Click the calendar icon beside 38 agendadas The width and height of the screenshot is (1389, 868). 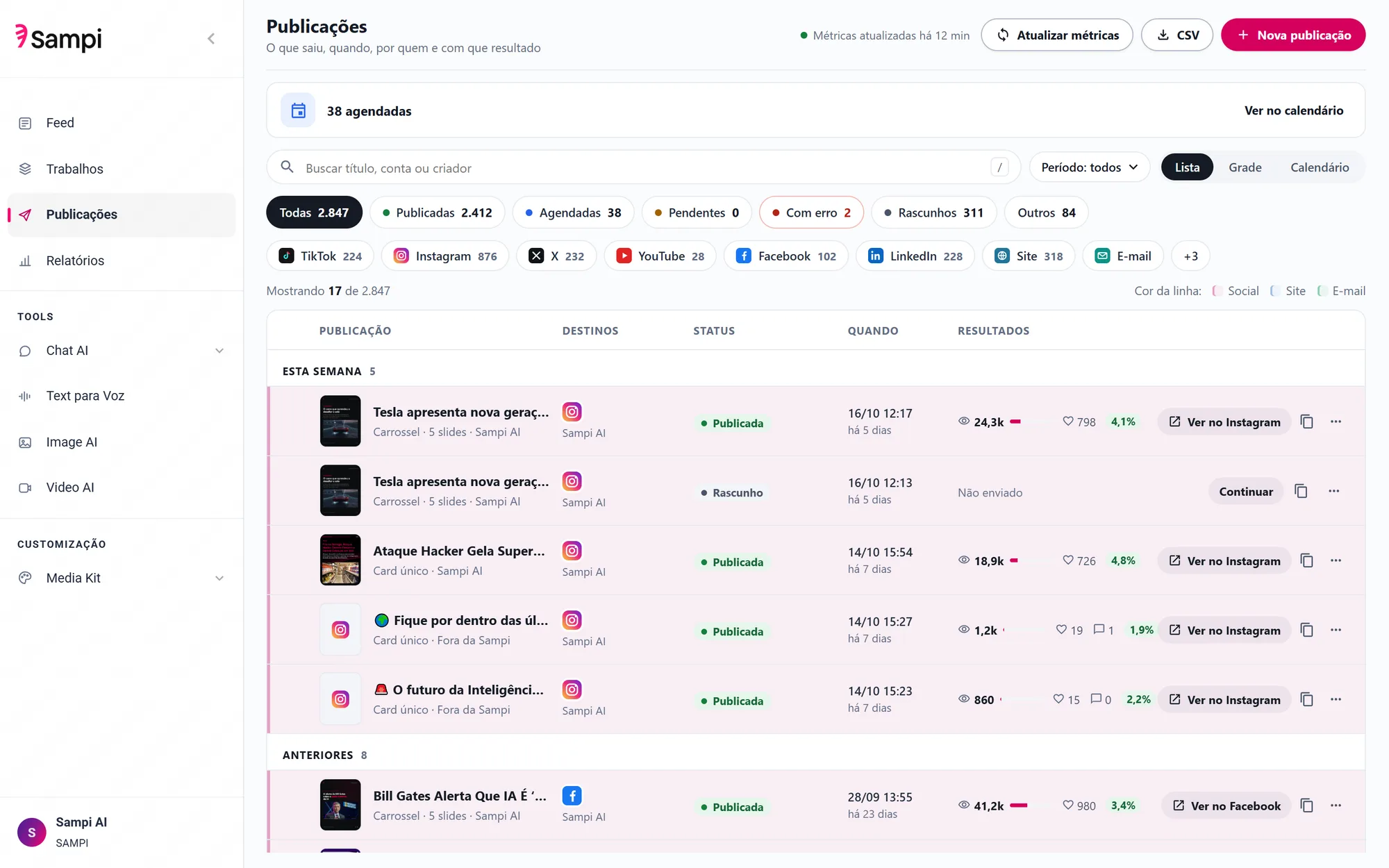tap(298, 110)
